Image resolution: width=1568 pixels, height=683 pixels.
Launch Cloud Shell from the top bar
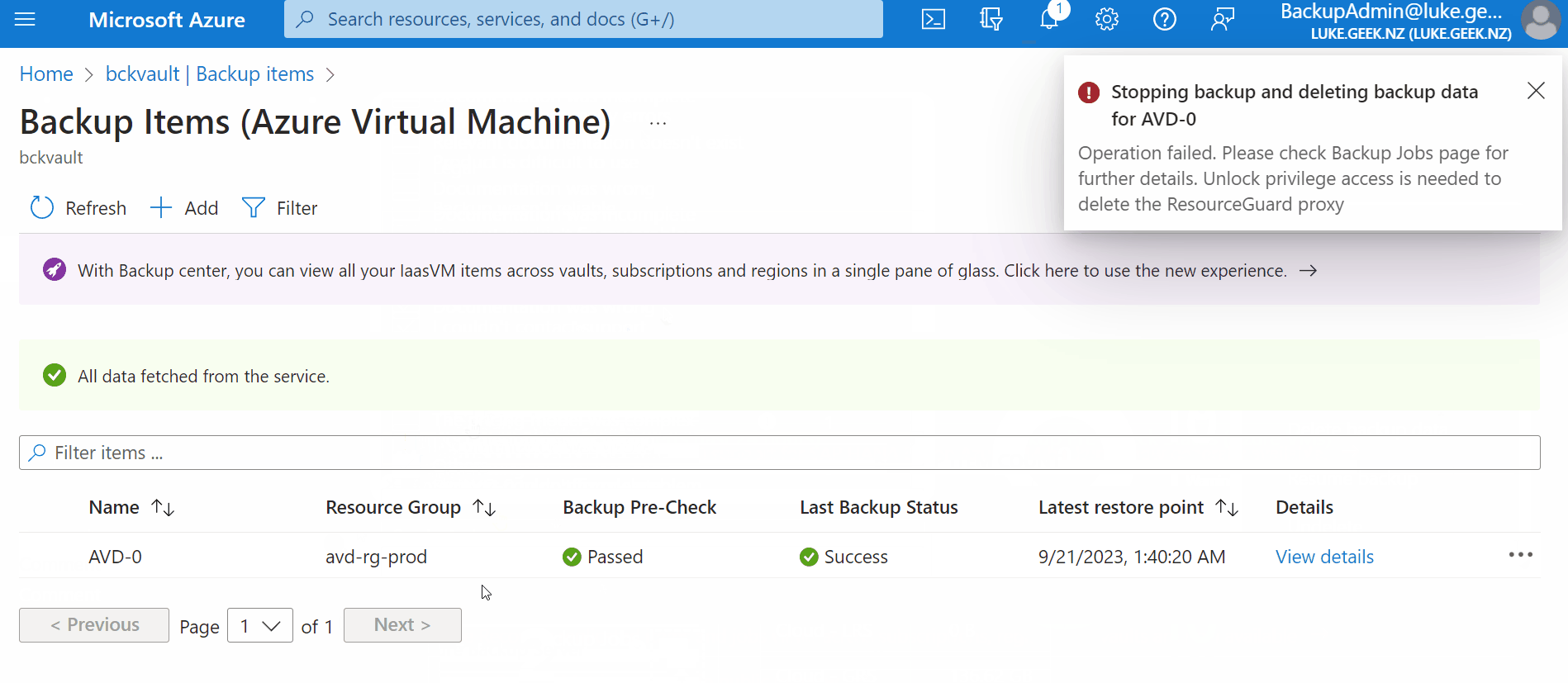click(934, 19)
